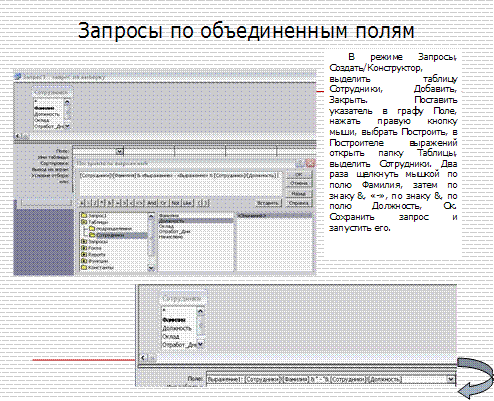Click the & concatenation operator button

110,203
